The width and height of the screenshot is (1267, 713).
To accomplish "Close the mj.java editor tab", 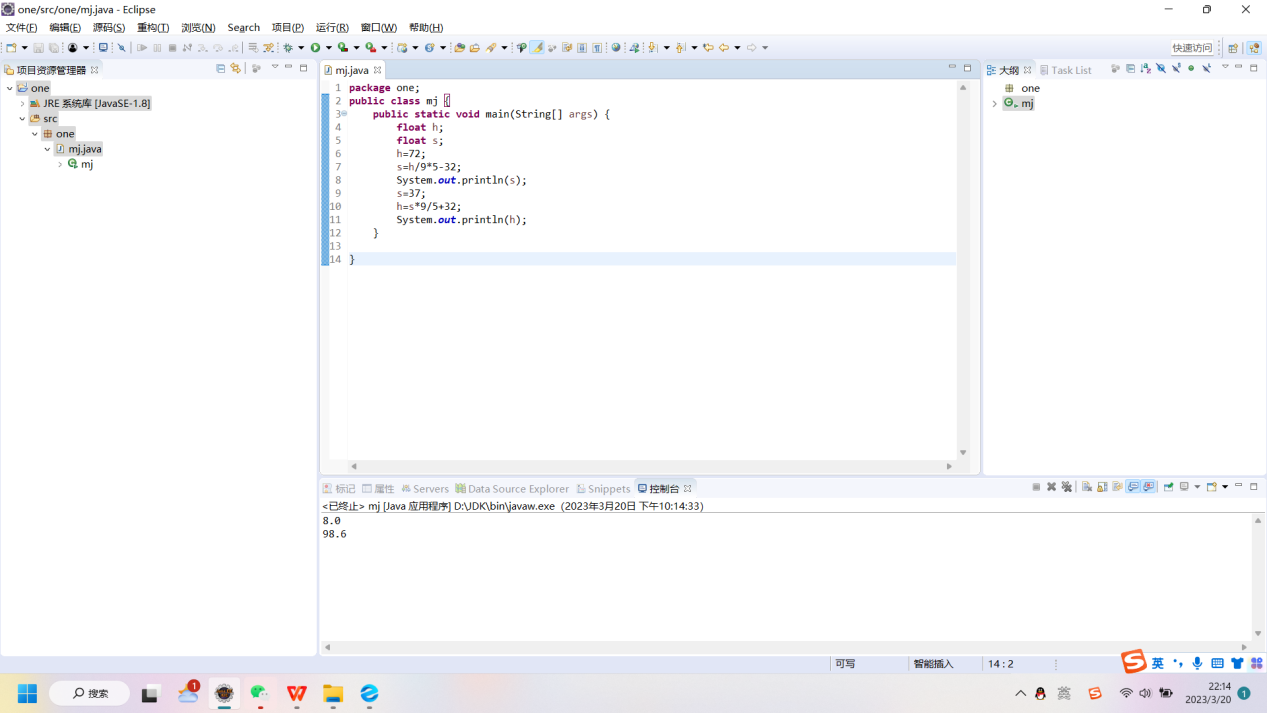I will pyautogui.click(x=377, y=70).
